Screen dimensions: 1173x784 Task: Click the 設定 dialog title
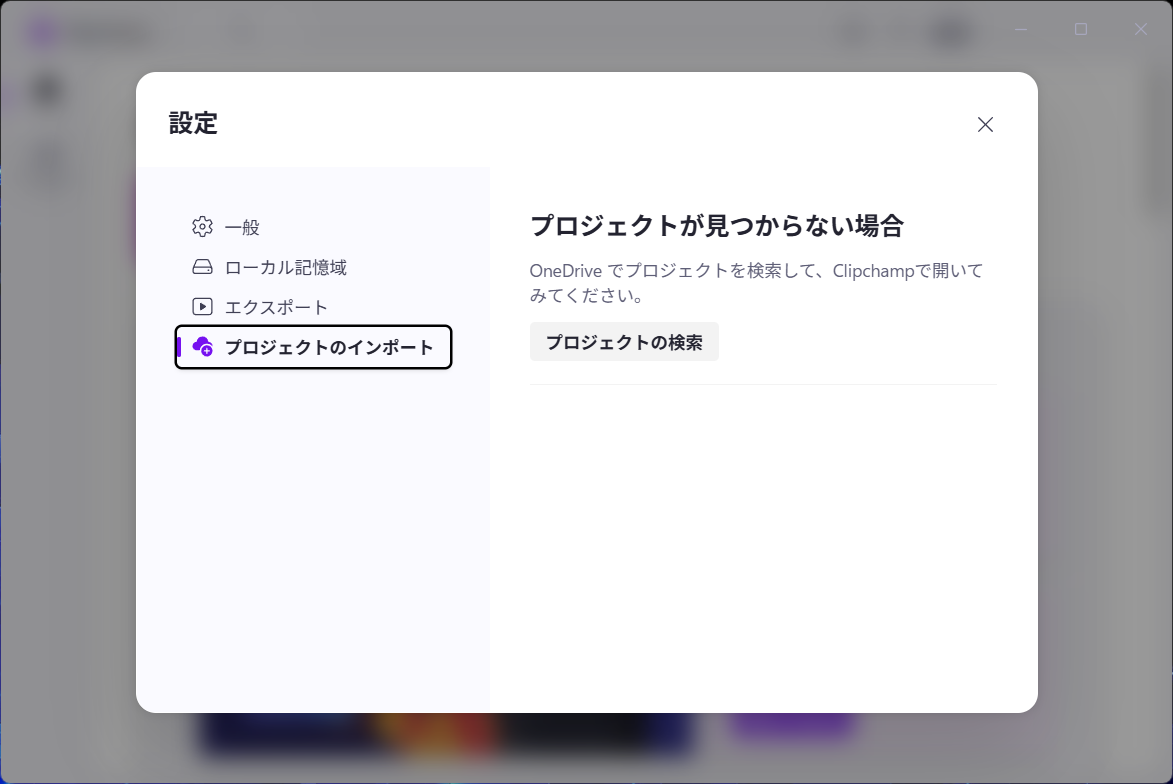pyautogui.click(x=193, y=123)
